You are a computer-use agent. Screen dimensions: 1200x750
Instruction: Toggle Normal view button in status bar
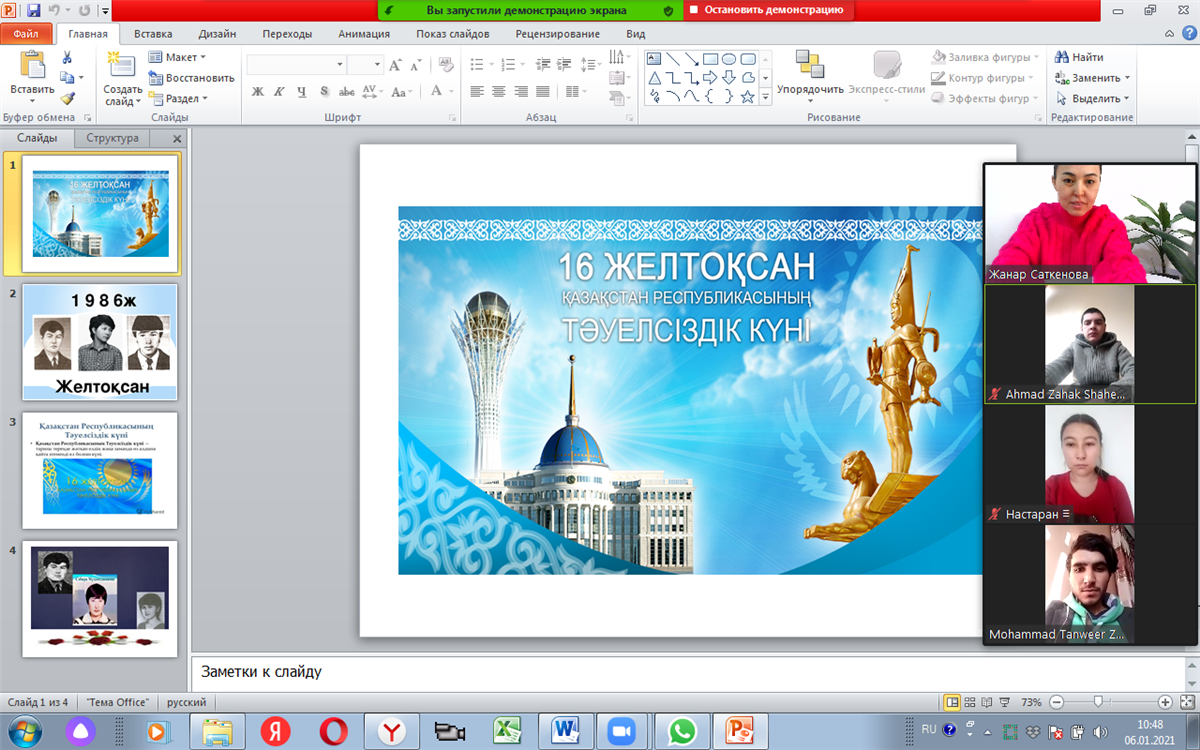(952, 702)
